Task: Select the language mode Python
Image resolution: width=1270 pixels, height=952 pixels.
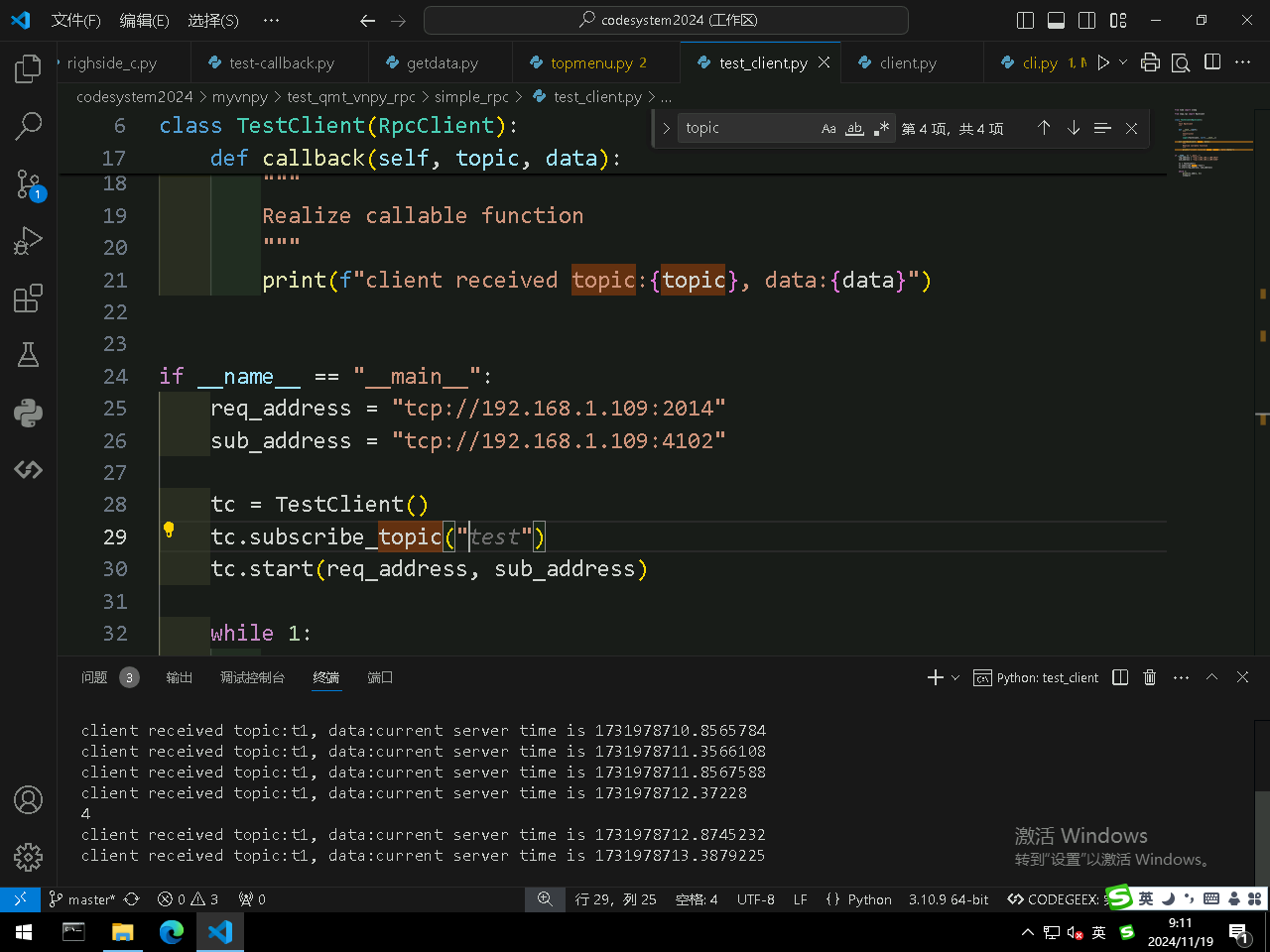Action: [869, 899]
